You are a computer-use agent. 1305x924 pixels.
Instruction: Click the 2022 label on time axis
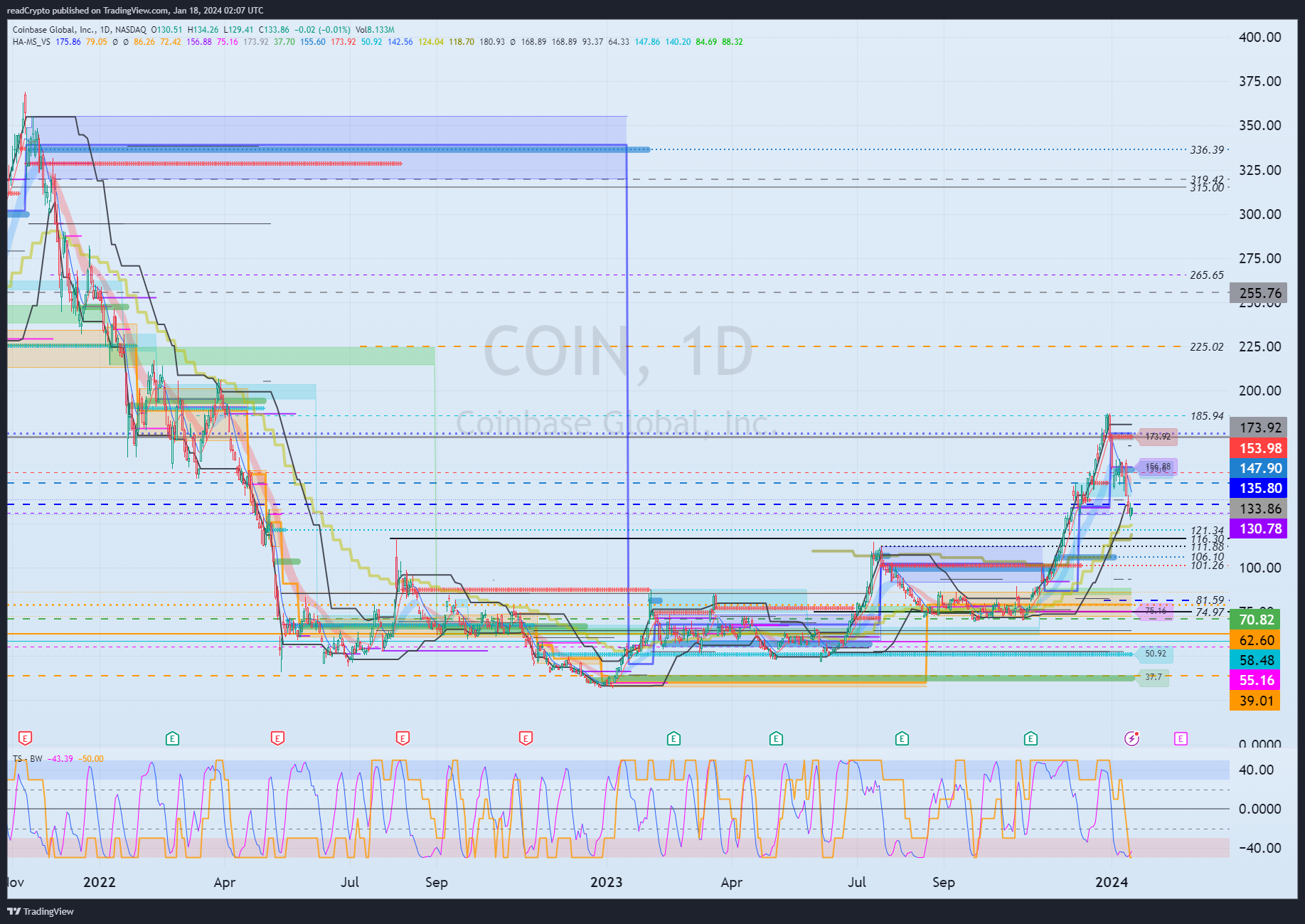99,882
